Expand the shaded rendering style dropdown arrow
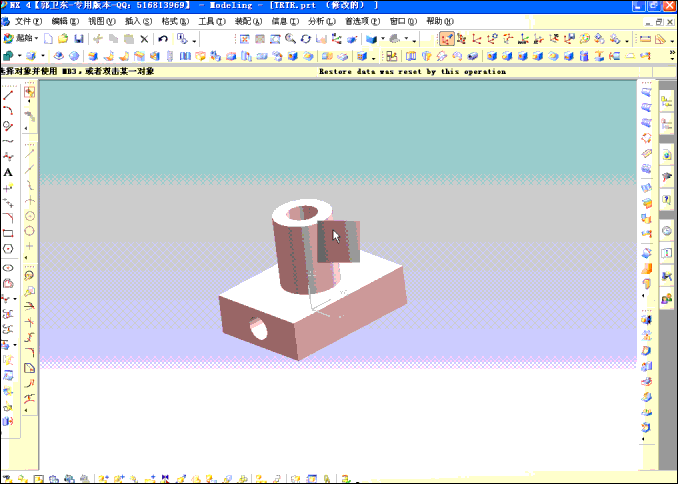The width and height of the screenshot is (678, 484). click(x=383, y=39)
